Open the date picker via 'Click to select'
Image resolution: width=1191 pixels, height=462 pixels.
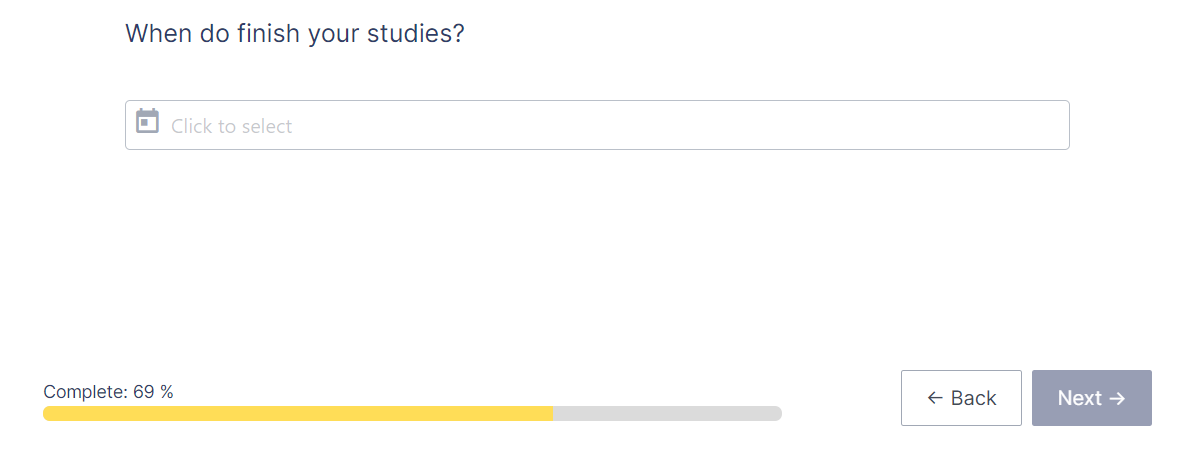point(231,126)
